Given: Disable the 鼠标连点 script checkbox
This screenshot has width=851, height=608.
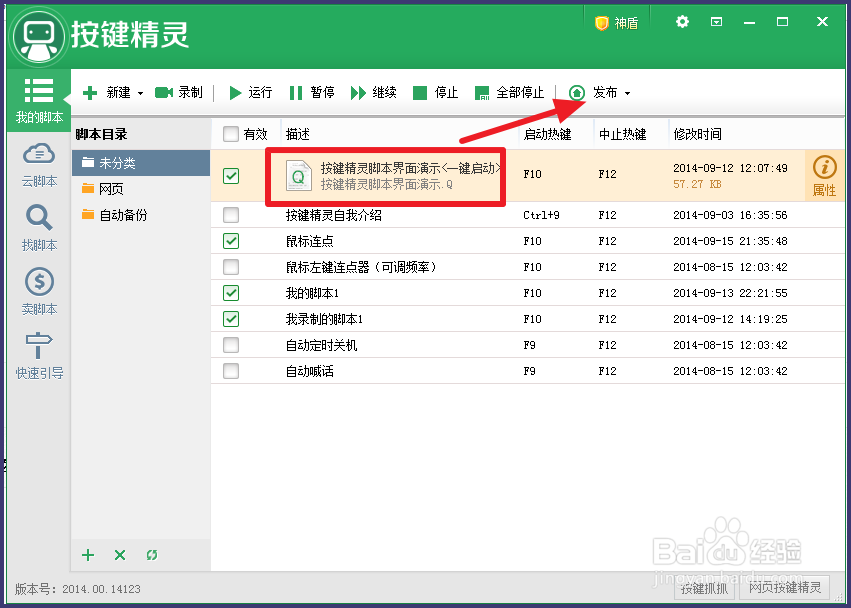Looking at the screenshot, I should click(x=232, y=241).
